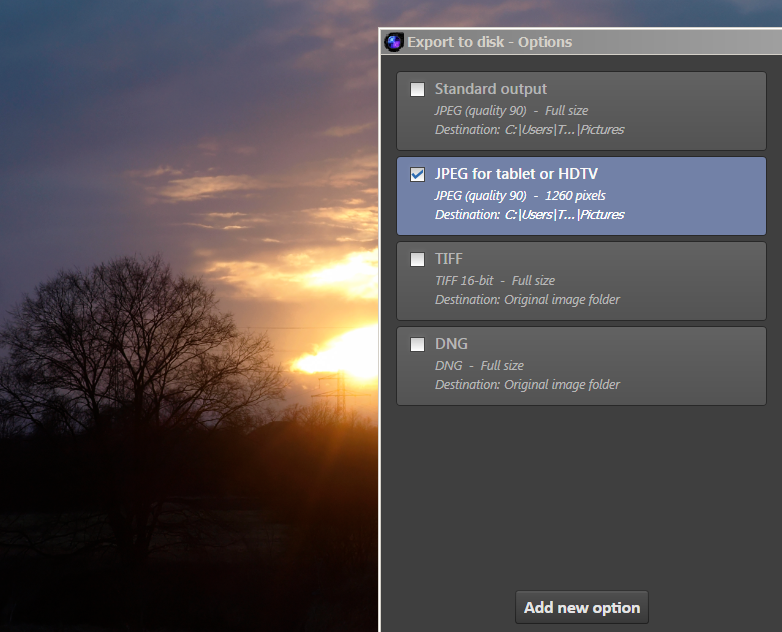The height and width of the screenshot is (632, 782).
Task: Click the TIFF 16-bit Full size description
Action: (x=494, y=281)
